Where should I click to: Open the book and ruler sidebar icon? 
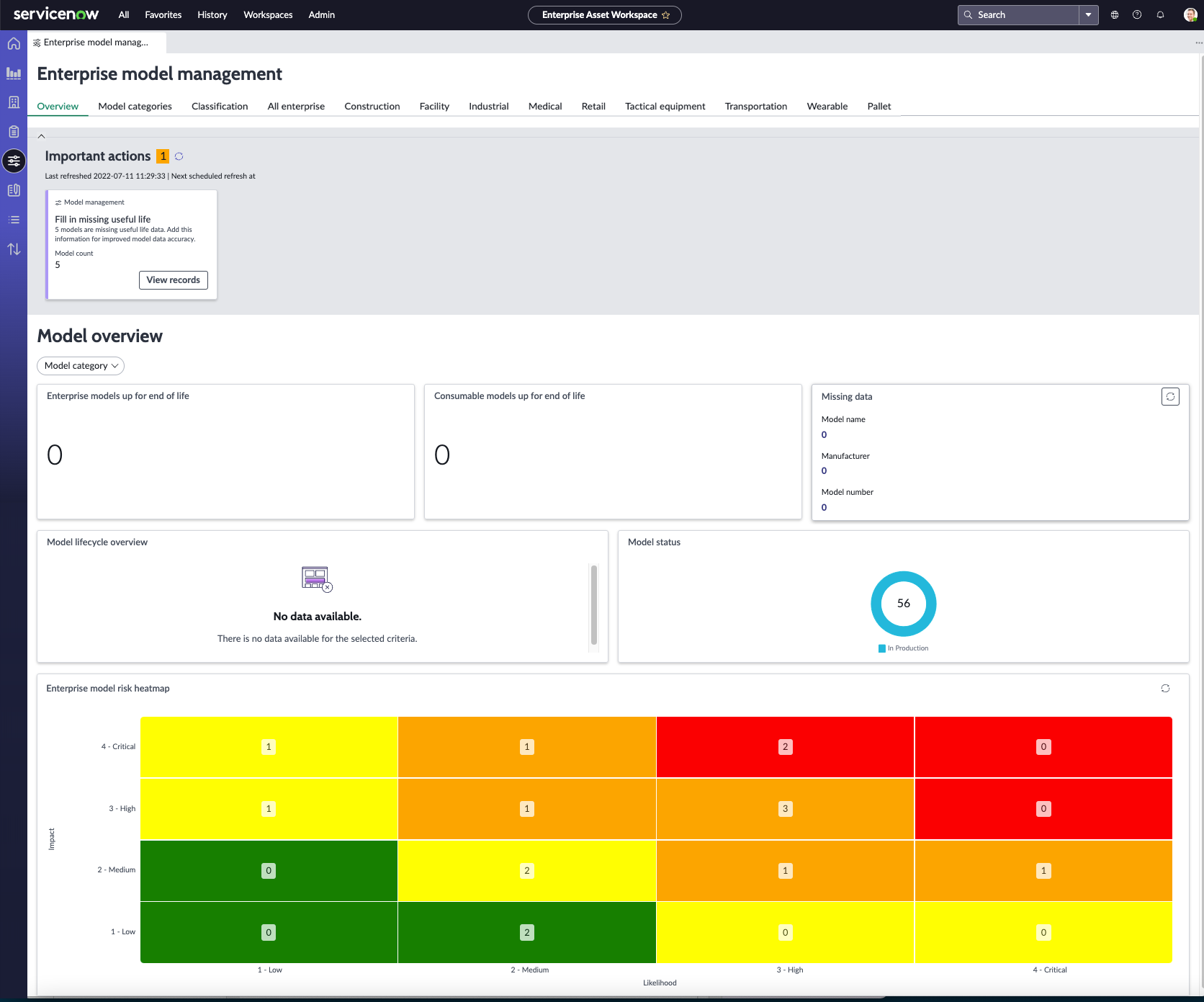(14, 190)
